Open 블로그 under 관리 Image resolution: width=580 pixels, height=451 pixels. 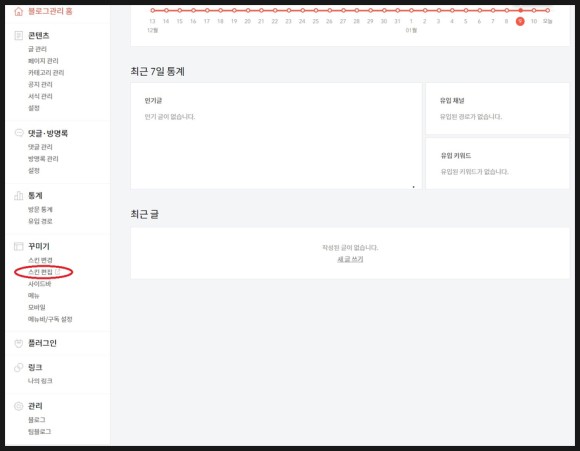click(37, 420)
